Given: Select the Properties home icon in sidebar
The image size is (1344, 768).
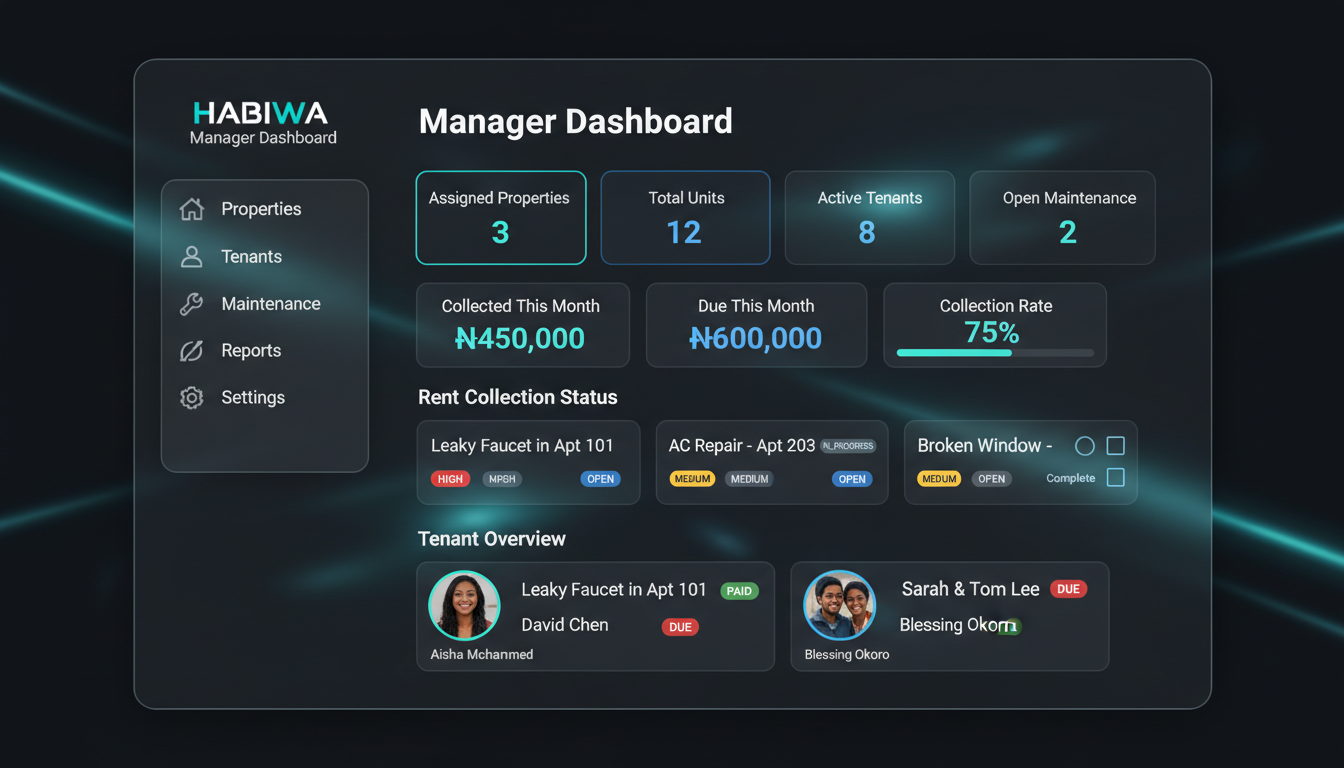Looking at the screenshot, I should point(191,208).
